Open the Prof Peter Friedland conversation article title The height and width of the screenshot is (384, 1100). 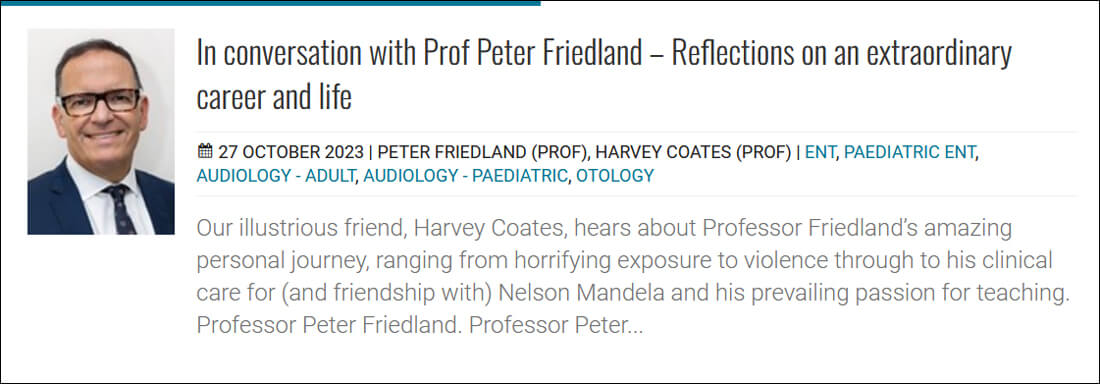[x=604, y=75]
